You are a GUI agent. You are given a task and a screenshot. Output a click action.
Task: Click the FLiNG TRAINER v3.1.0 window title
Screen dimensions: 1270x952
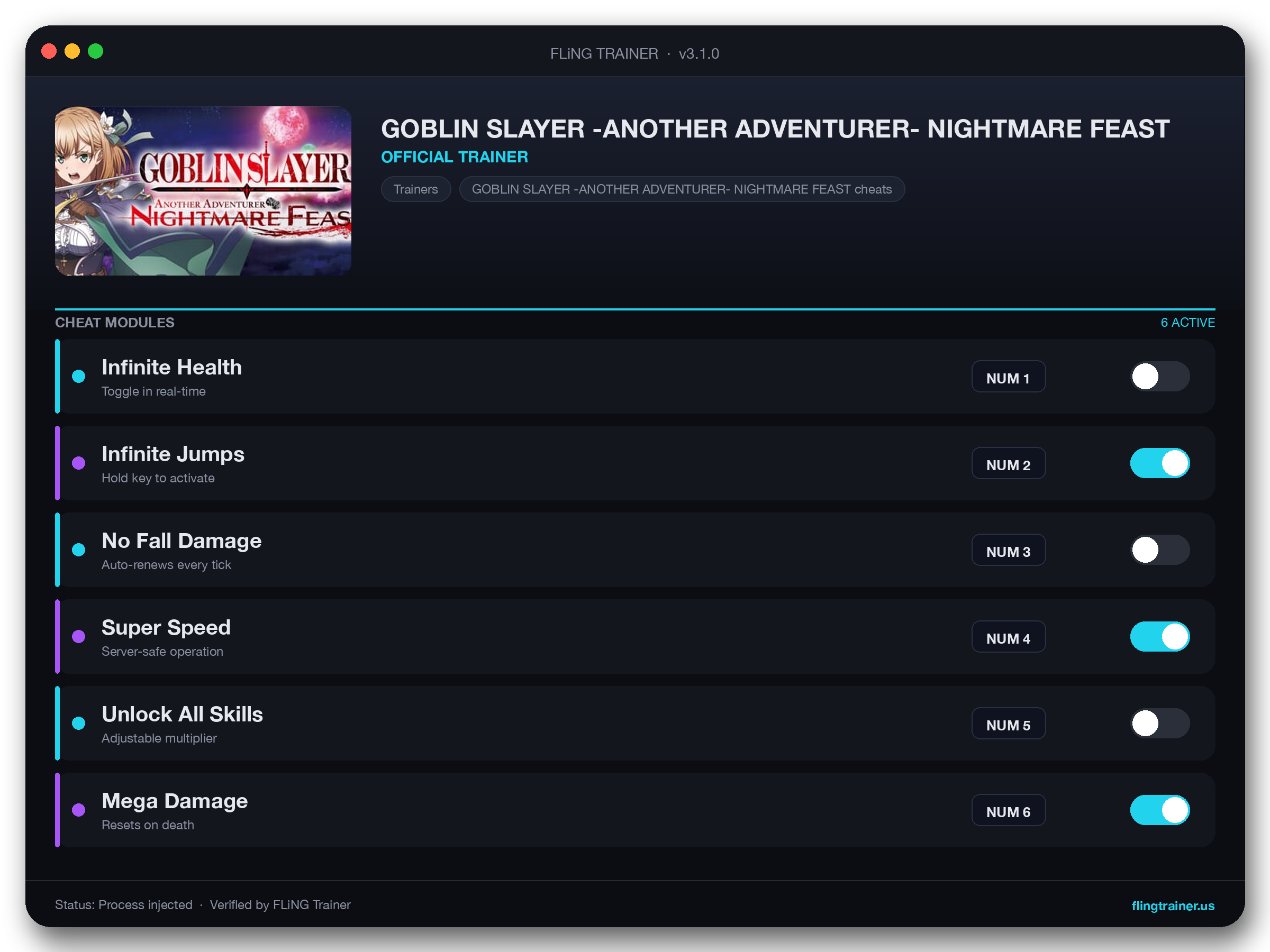point(634,53)
